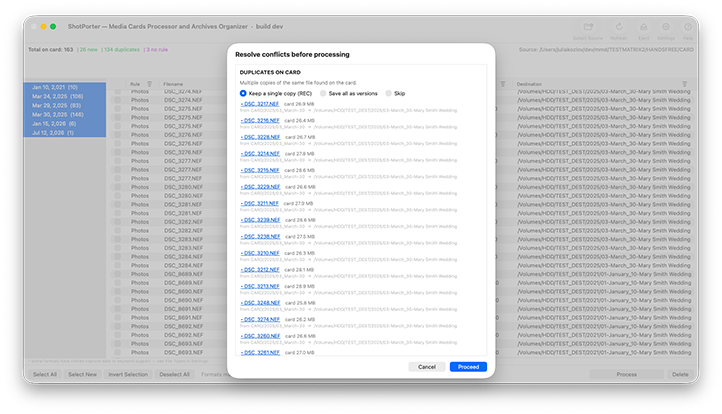Click the Rule column filter icon

(x=149, y=84)
